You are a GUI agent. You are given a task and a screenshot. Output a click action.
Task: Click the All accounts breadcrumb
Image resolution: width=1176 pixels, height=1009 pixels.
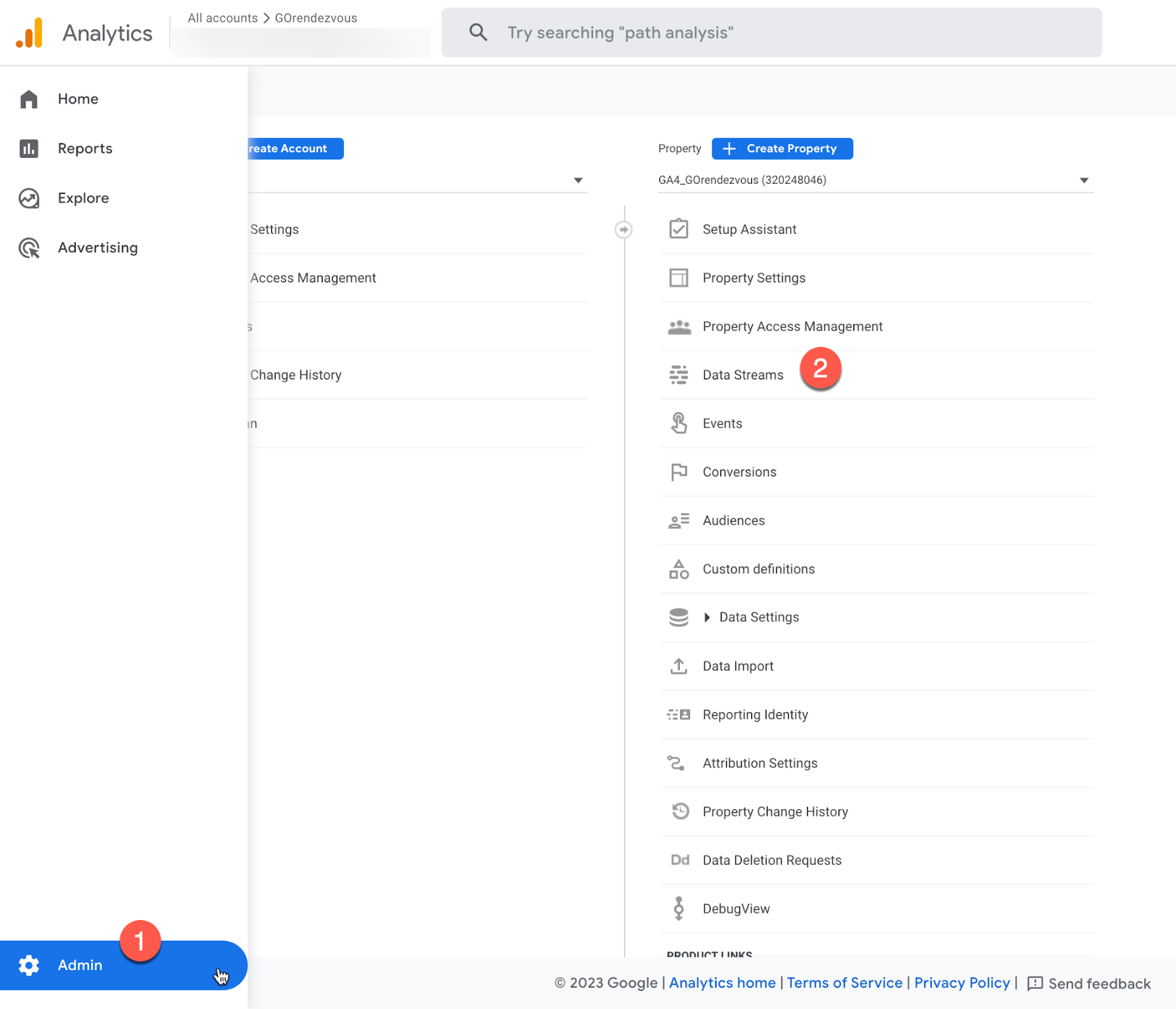pos(223,18)
